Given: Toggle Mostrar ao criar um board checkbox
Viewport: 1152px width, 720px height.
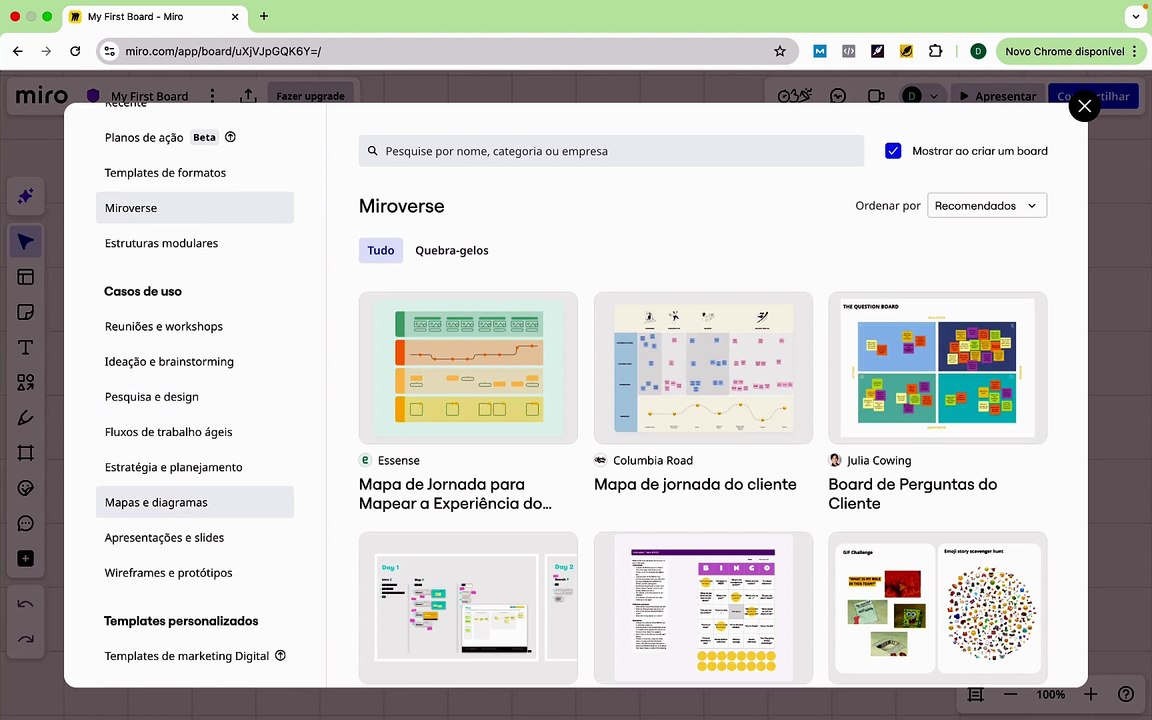Looking at the screenshot, I should coord(893,151).
